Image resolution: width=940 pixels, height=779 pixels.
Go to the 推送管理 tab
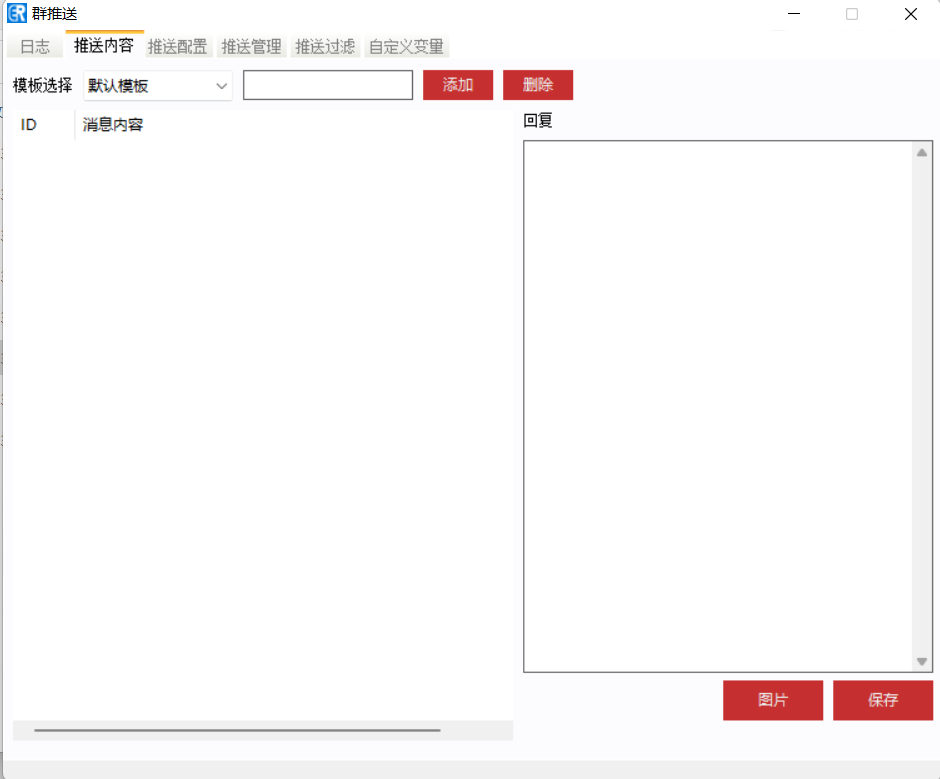coord(251,47)
